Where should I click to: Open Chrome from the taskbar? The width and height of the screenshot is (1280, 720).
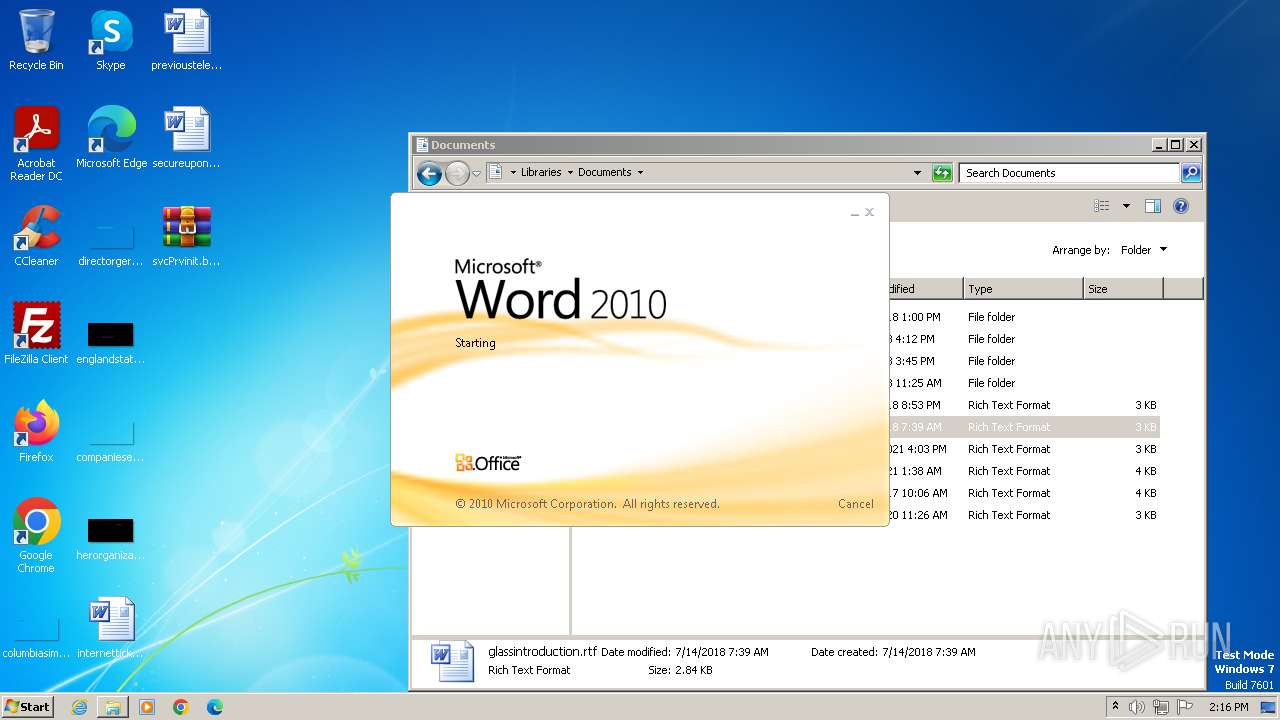pos(181,707)
